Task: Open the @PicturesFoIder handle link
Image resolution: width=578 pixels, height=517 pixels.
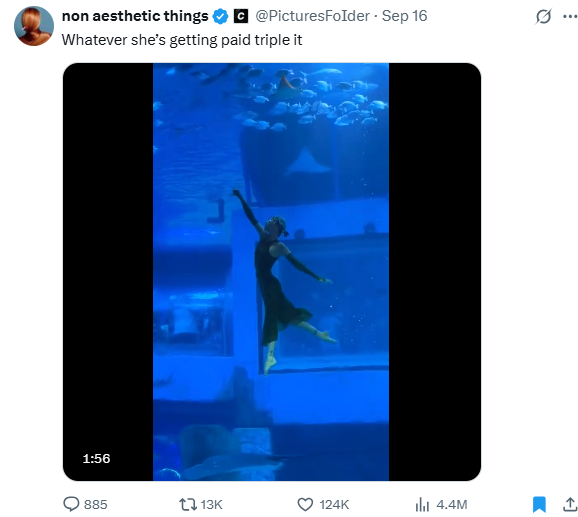Action: point(312,16)
